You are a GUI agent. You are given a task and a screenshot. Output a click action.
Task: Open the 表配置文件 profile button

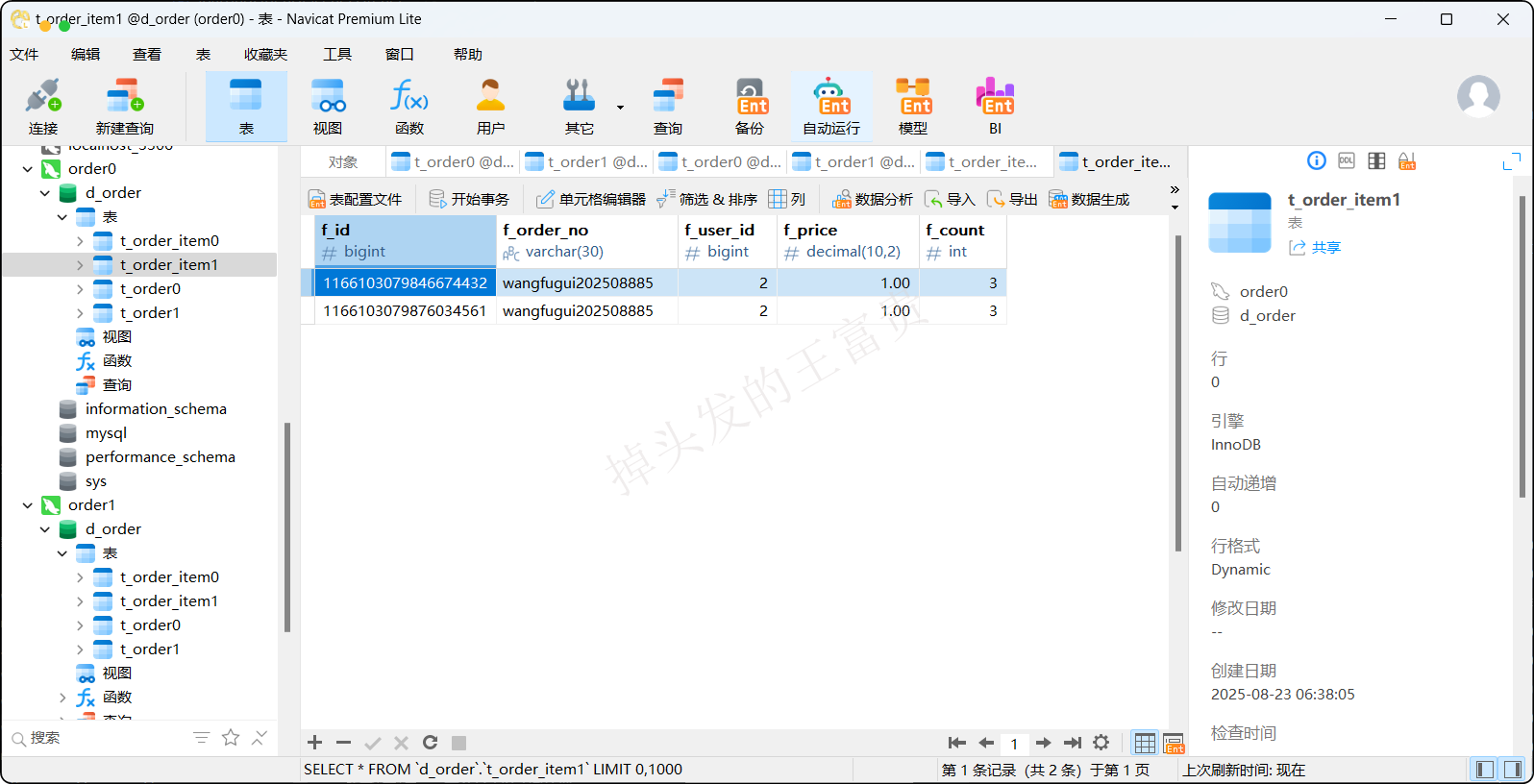(355, 199)
